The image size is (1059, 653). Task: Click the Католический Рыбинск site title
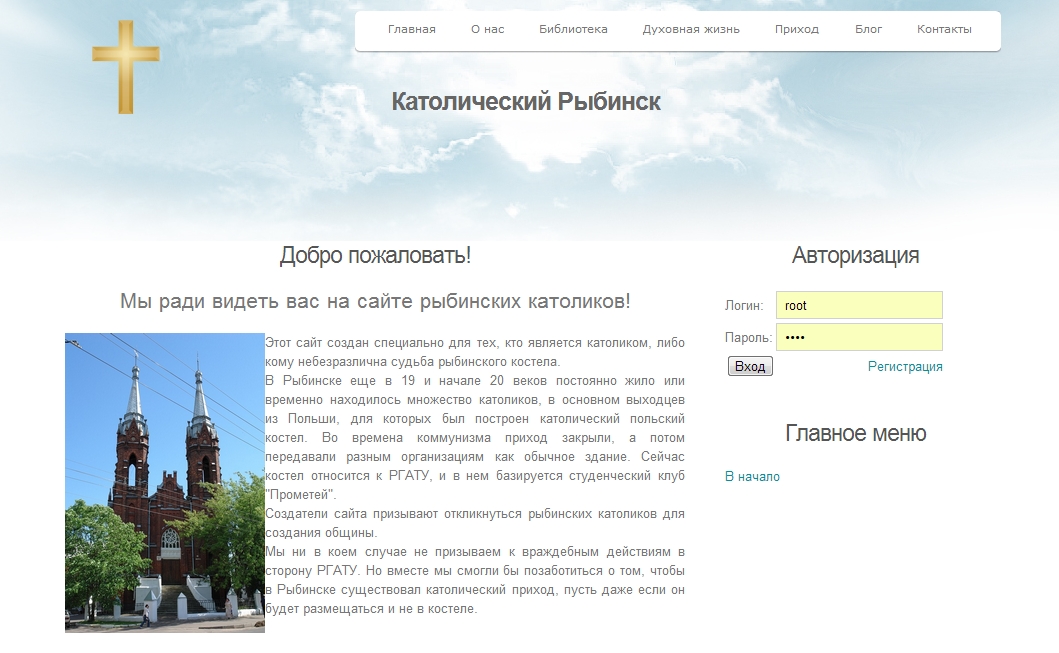pyautogui.click(x=526, y=102)
